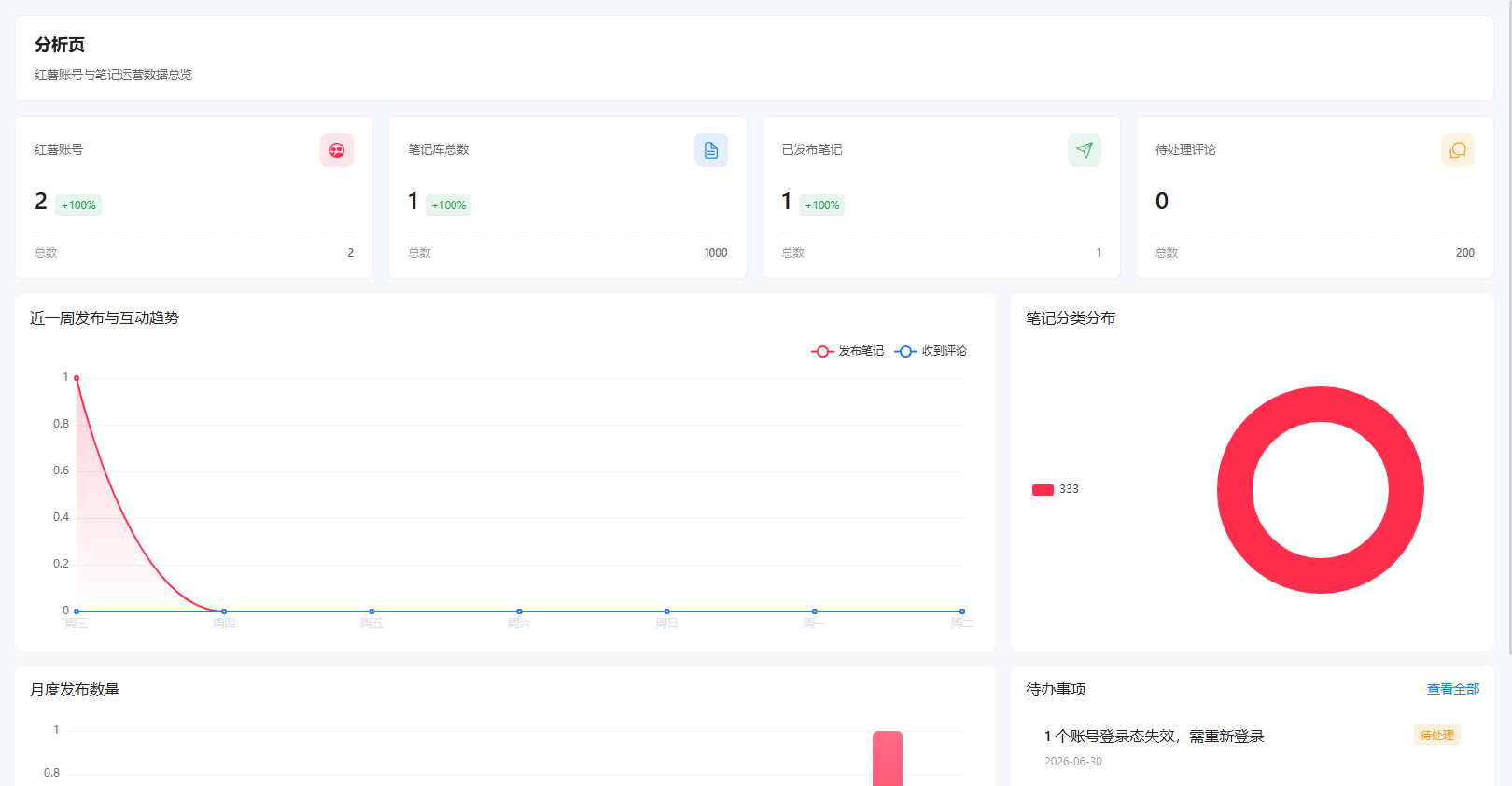Open the todo 1 个账号登录态失效，需重新登录
The height and width of the screenshot is (786, 1512).
pos(1154,737)
